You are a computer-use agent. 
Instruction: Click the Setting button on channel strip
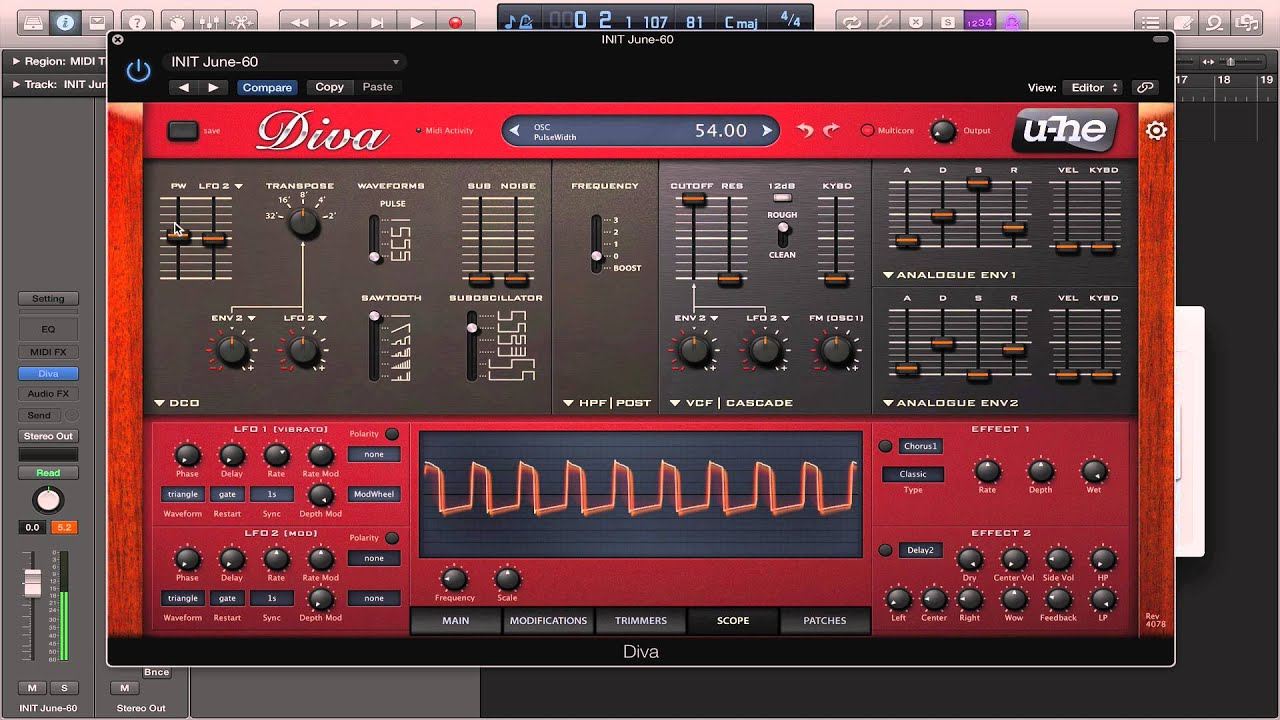(48, 298)
